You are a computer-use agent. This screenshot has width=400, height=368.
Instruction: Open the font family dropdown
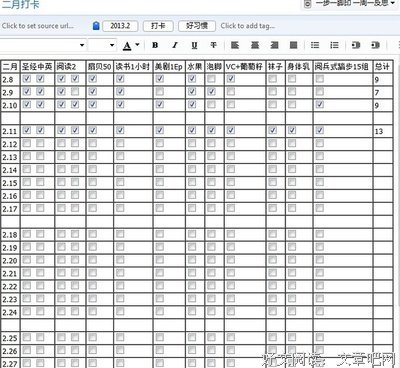point(82,45)
